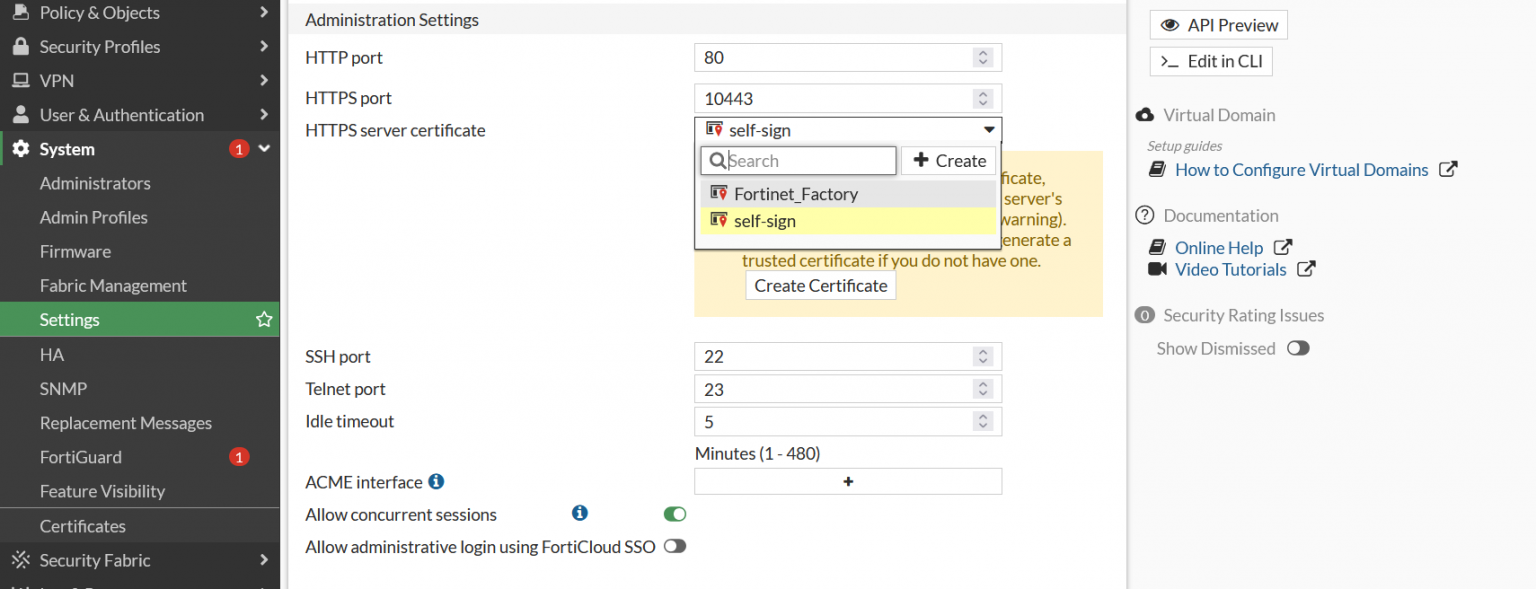Enable administrative login using FortiCloud SSO

tap(675, 546)
